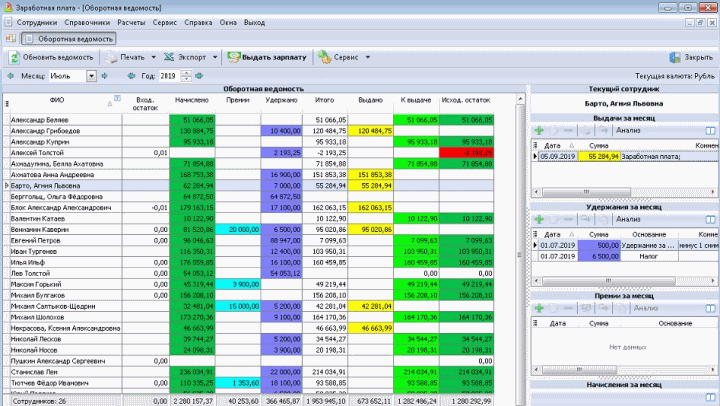Add a bonus with green plus in Премии за месяц

click(x=539, y=308)
